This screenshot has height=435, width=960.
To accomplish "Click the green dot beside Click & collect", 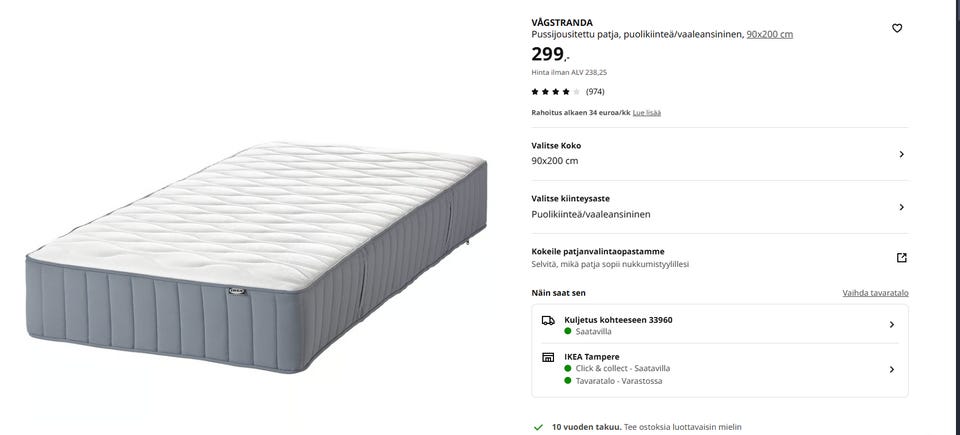I will [x=568, y=368].
